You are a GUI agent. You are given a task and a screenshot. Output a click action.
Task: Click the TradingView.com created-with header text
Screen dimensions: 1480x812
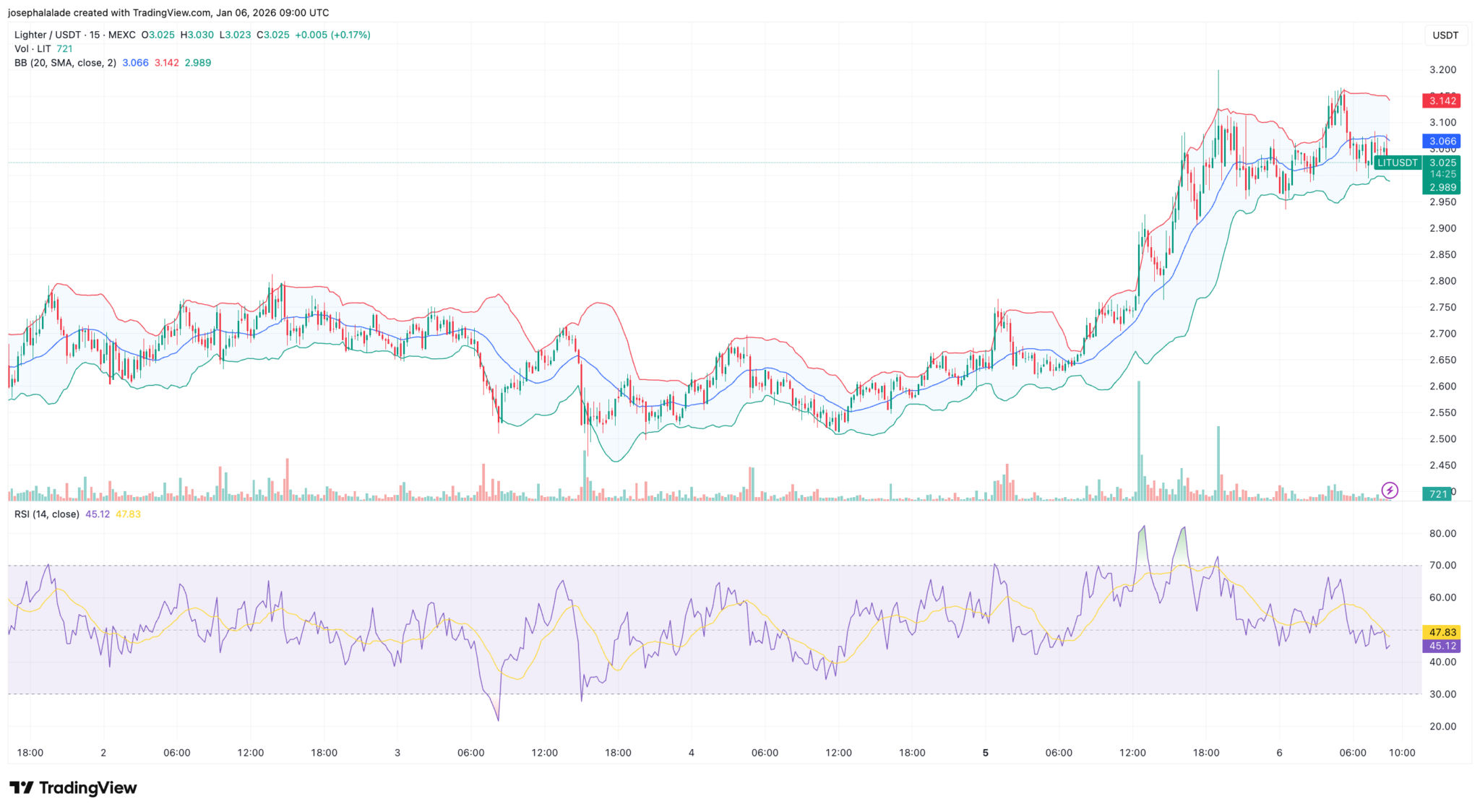(168, 12)
